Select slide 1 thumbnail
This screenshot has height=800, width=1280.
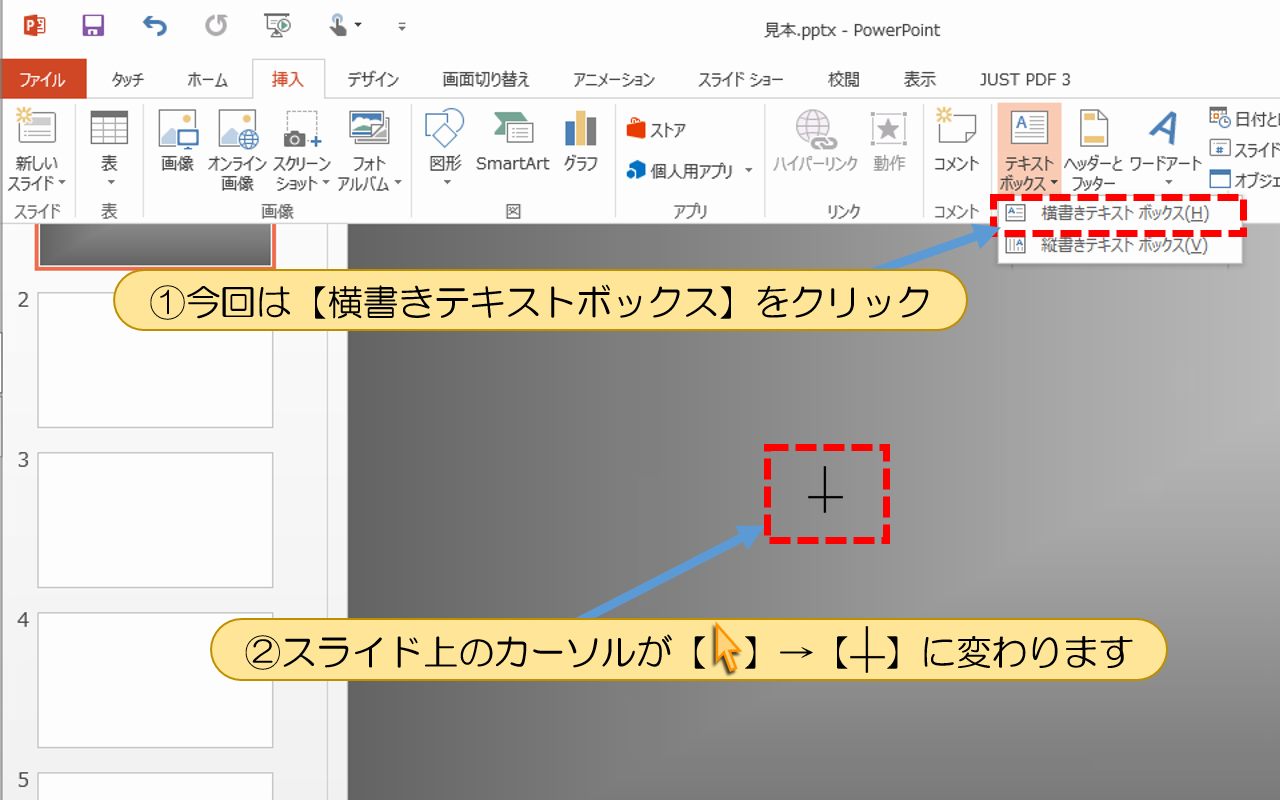[x=155, y=245]
